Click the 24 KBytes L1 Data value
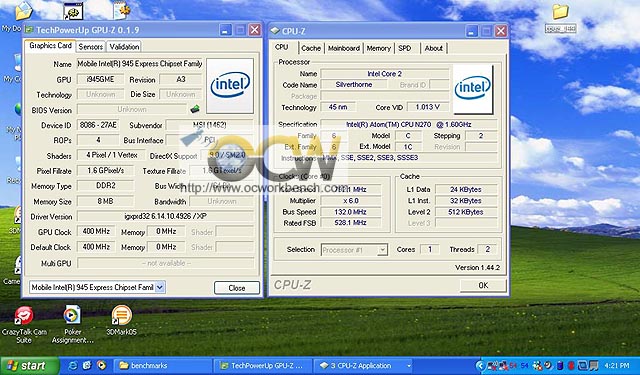The width and height of the screenshot is (640, 375). [x=466, y=189]
